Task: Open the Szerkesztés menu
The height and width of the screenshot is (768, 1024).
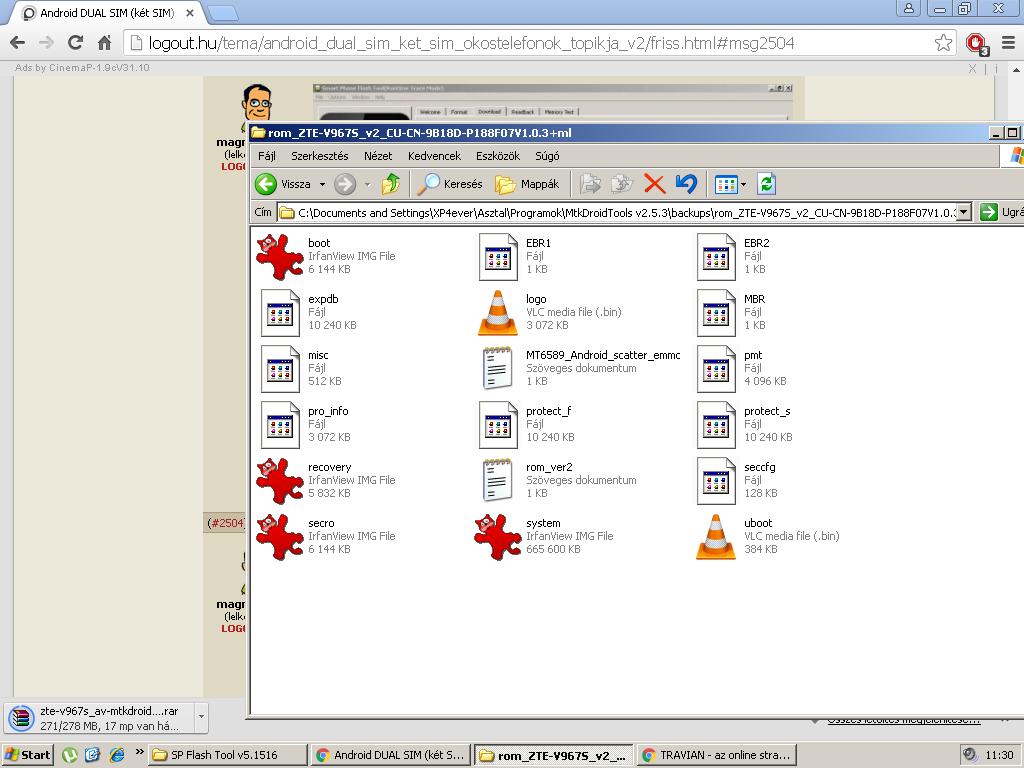Action: 319,156
